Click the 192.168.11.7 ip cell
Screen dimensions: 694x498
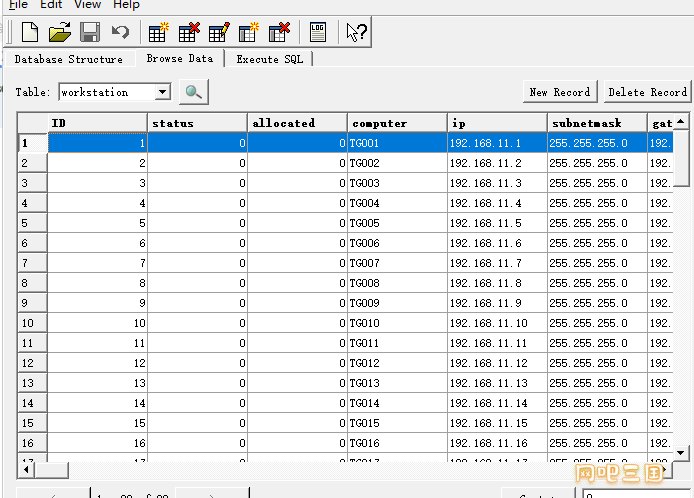(497, 263)
